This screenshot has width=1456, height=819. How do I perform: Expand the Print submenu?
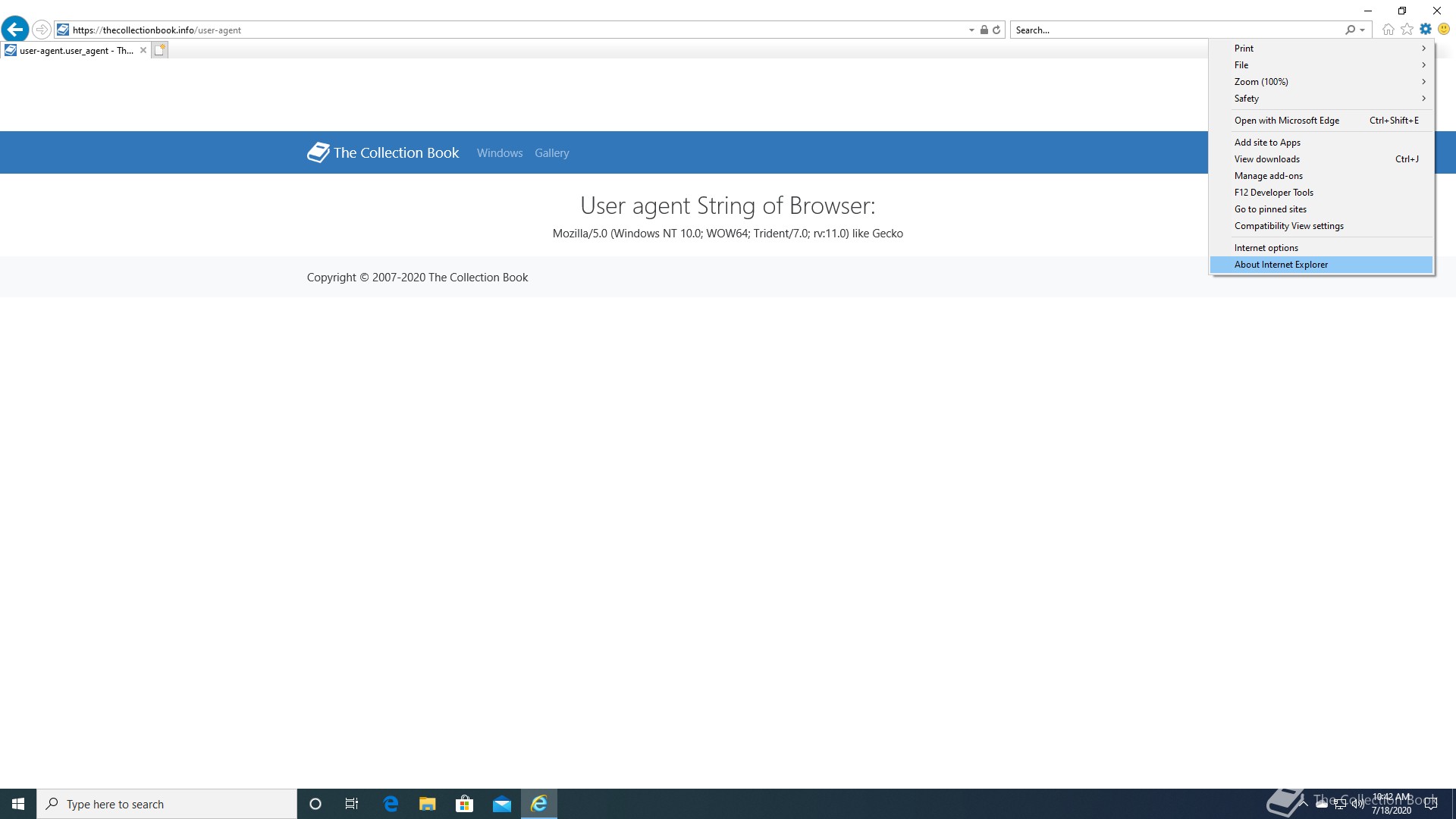1321,48
